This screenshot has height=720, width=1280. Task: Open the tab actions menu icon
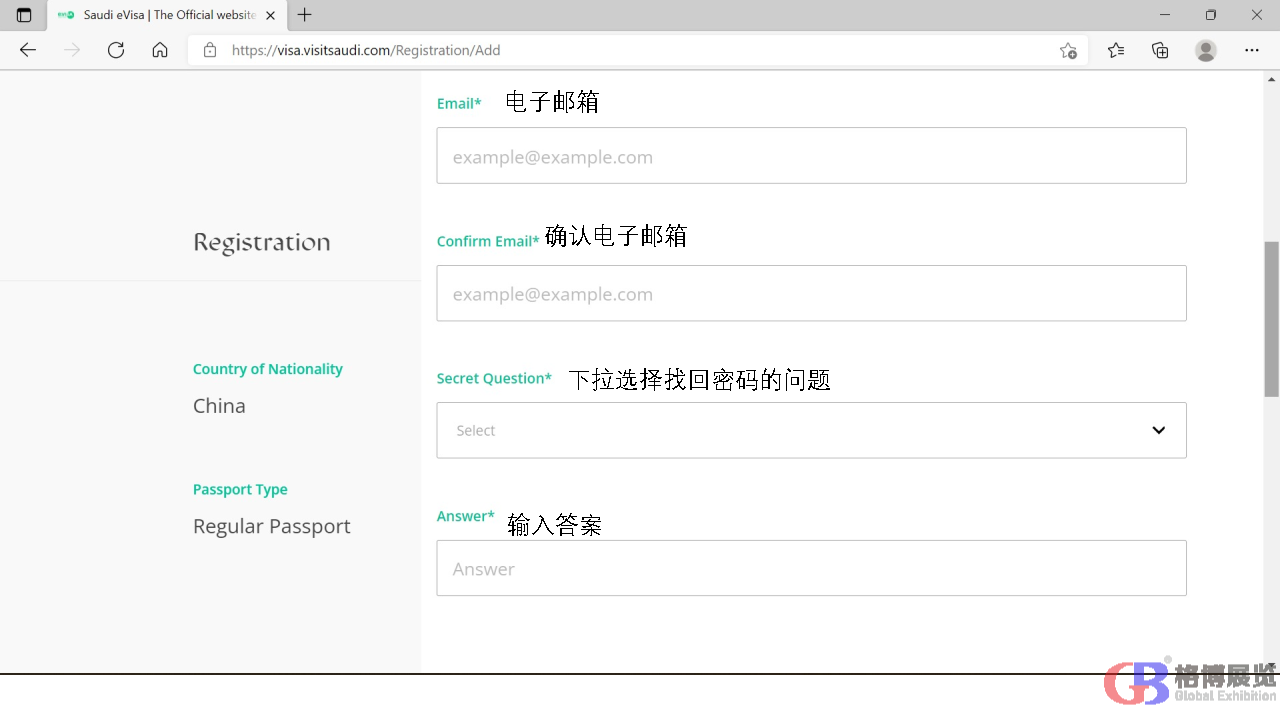click(24, 15)
